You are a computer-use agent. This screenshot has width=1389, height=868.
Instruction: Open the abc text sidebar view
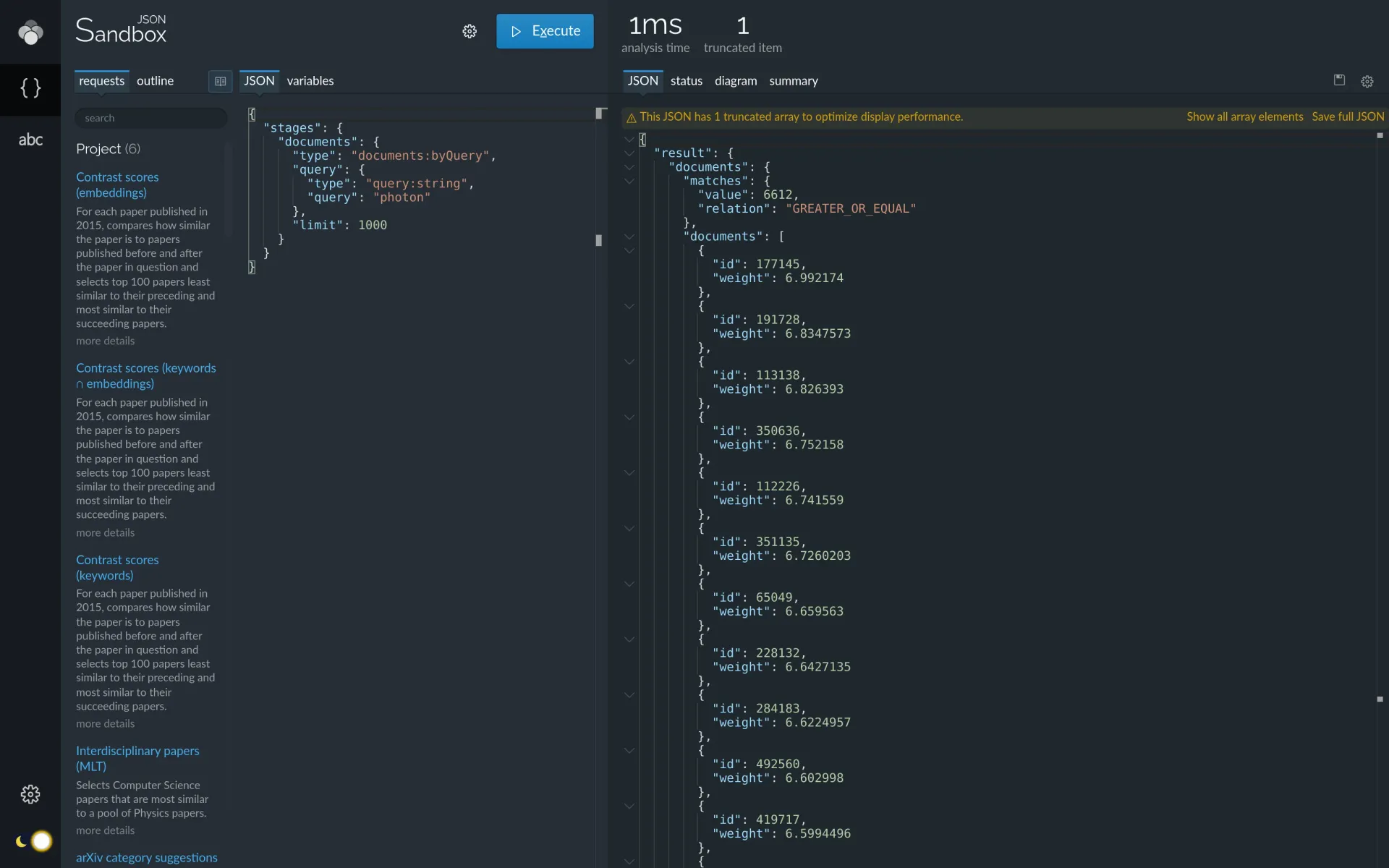click(x=30, y=140)
